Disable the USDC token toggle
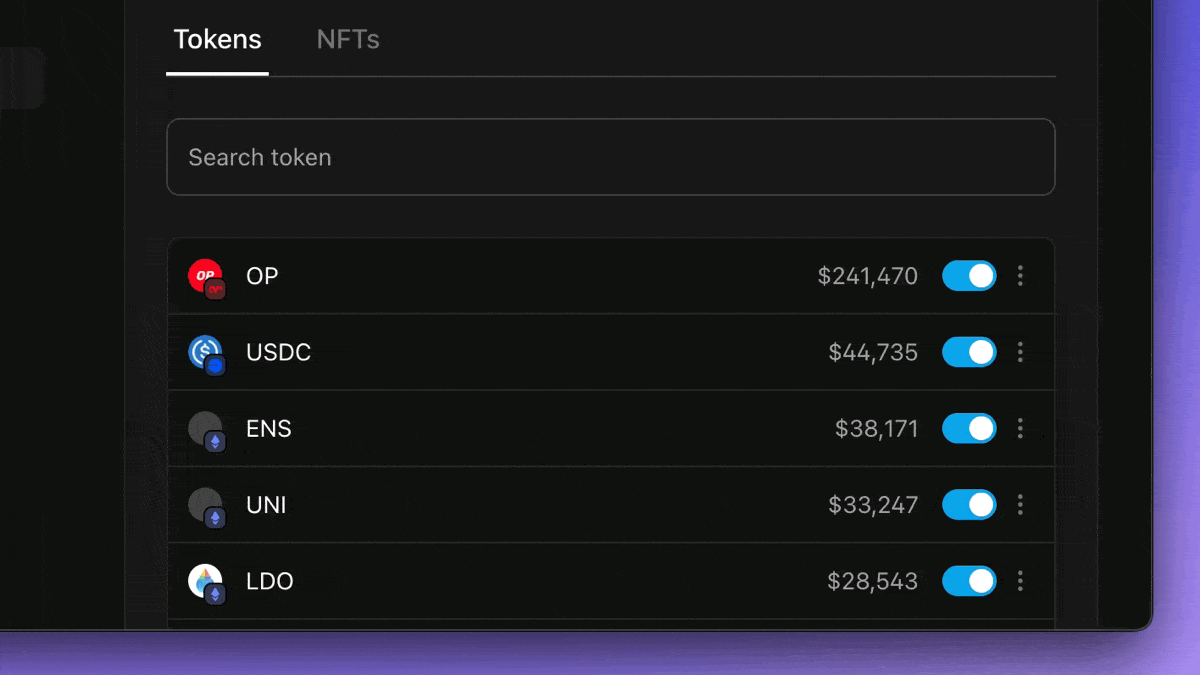This screenshot has width=1200, height=675. [969, 352]
